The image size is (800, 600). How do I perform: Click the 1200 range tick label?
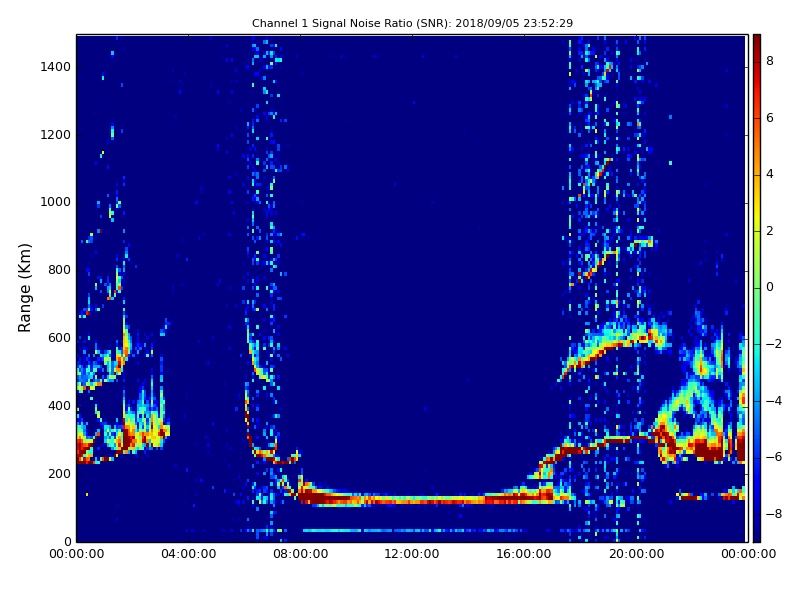(x=56, y=135)
